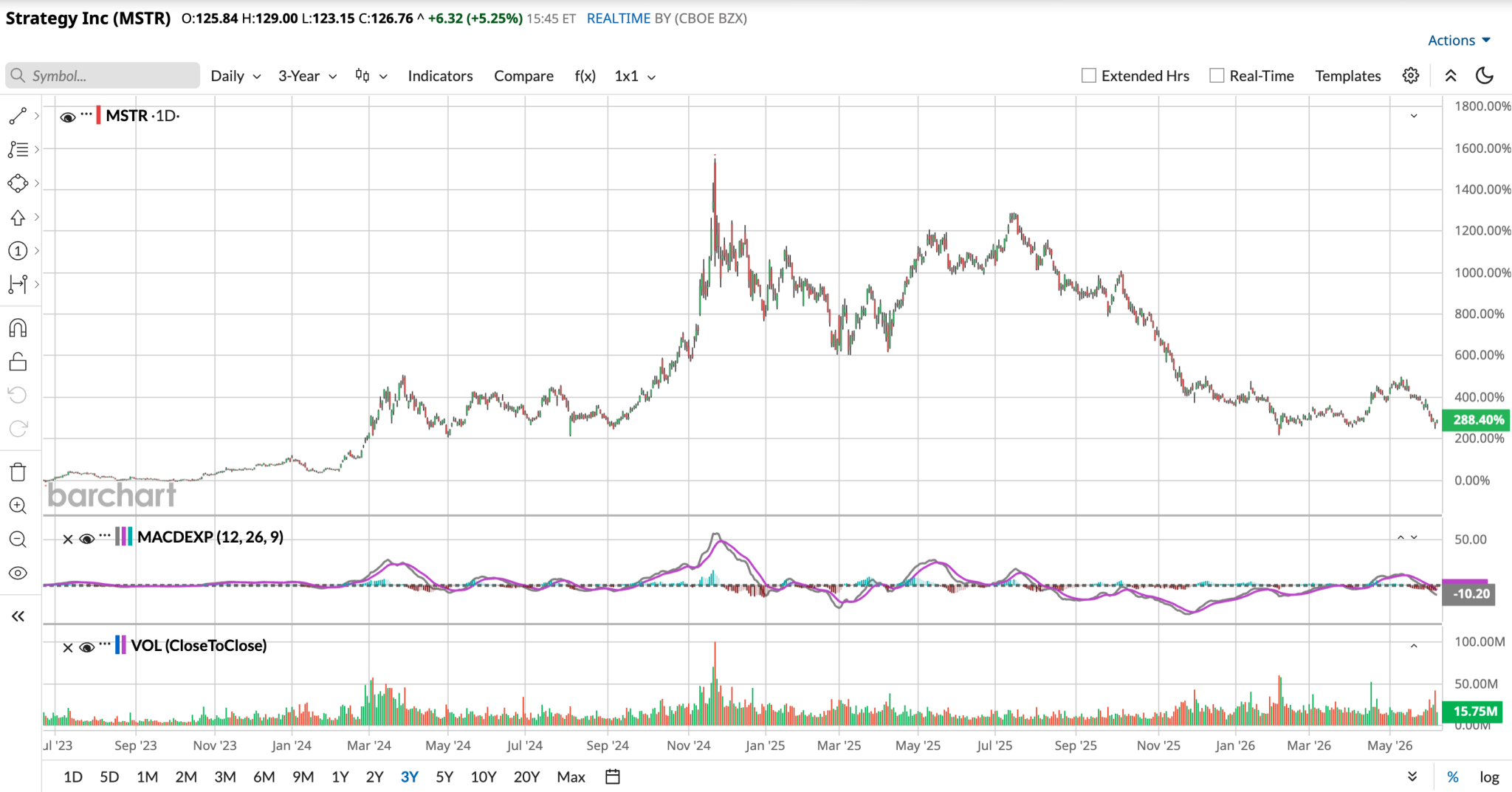Screen dimensions: 1512x792
Task: Select the 6M range tab
Action: tap(264, 776)
